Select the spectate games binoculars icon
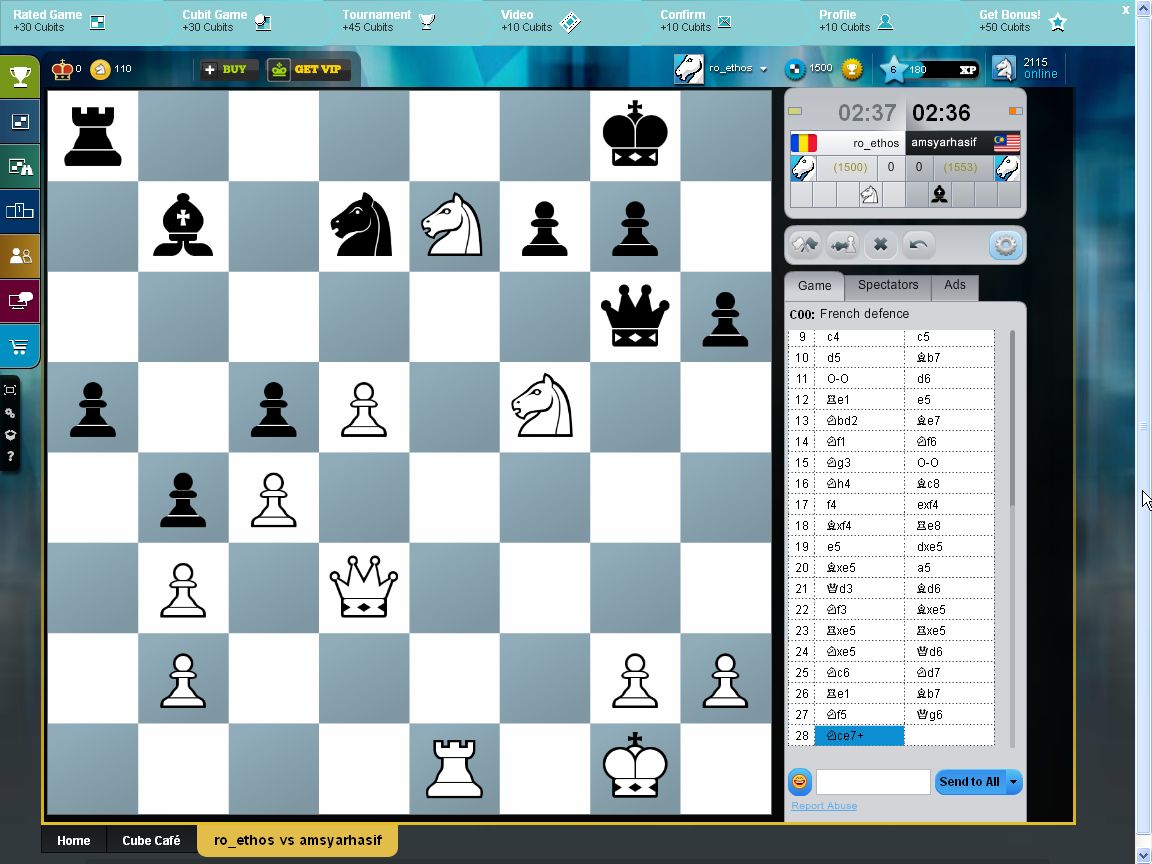This screenshot has height=864, width=1152. pyautogui.click(x=20, y=166)
